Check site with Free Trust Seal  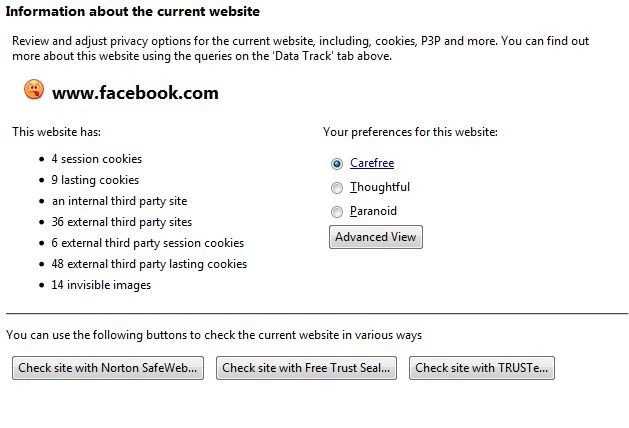306,368
